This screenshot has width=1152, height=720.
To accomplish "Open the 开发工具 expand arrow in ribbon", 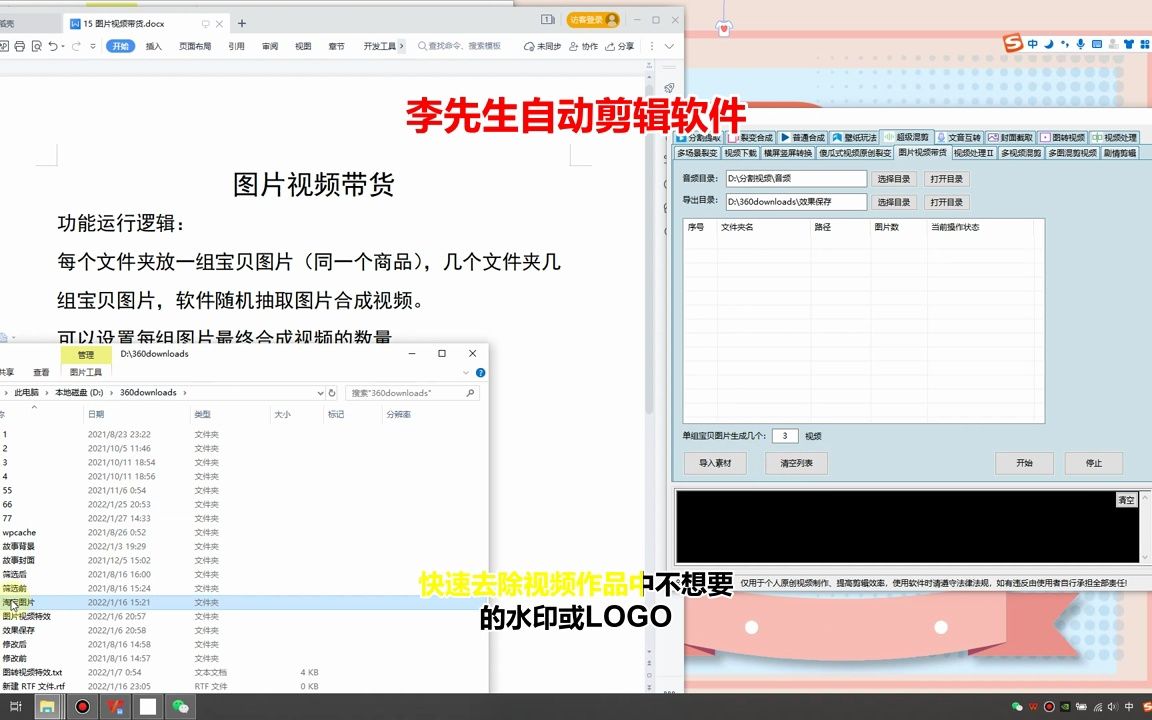I will tap(401, 46).
